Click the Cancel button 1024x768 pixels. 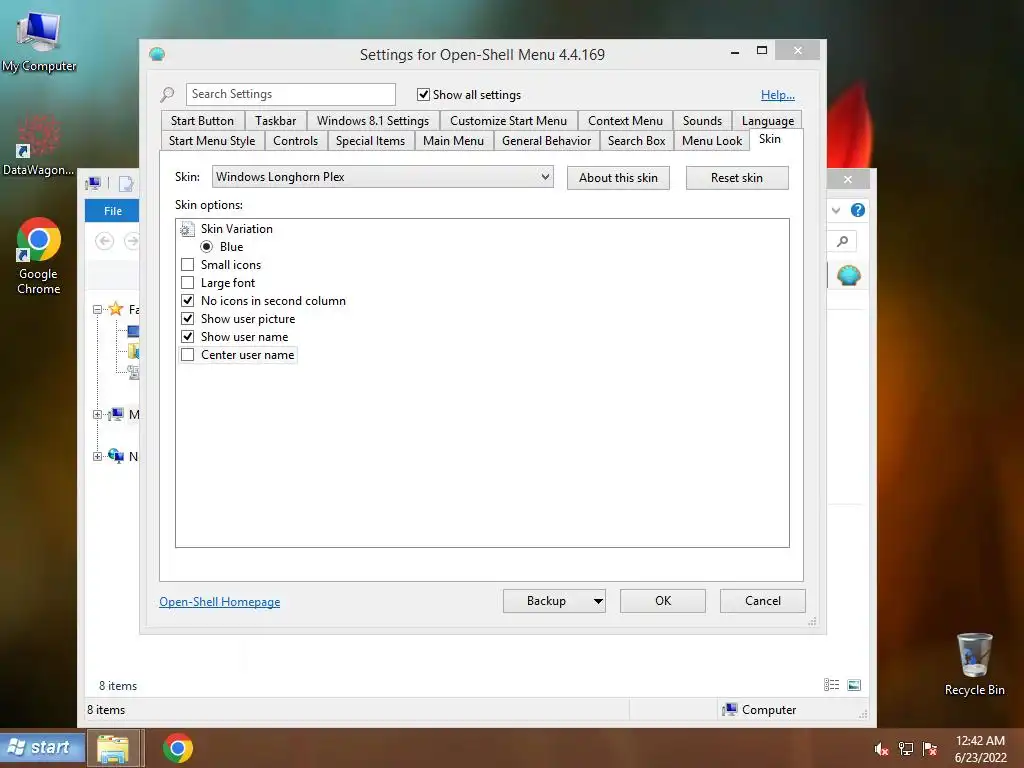point(763,601)
